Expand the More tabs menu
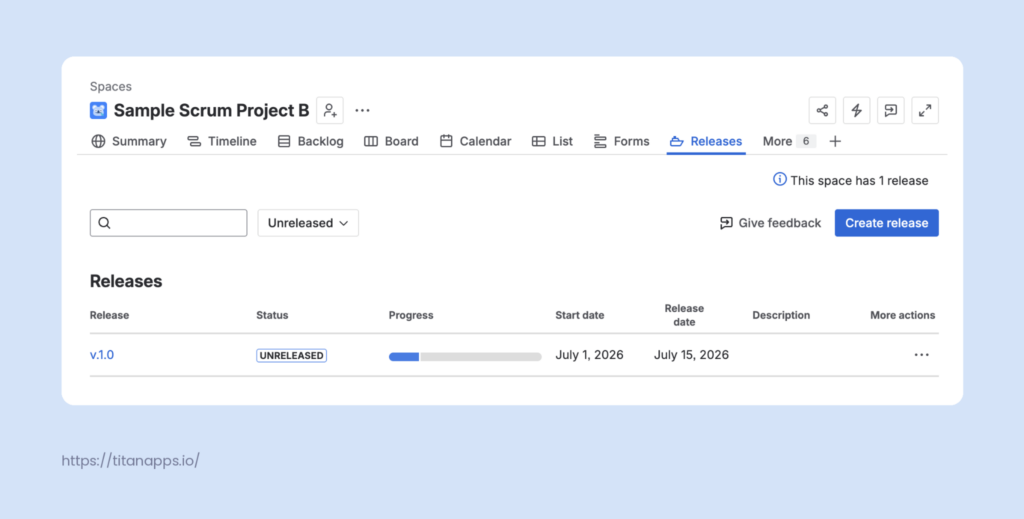1024x519 pixels. click(x=789, y=141)
